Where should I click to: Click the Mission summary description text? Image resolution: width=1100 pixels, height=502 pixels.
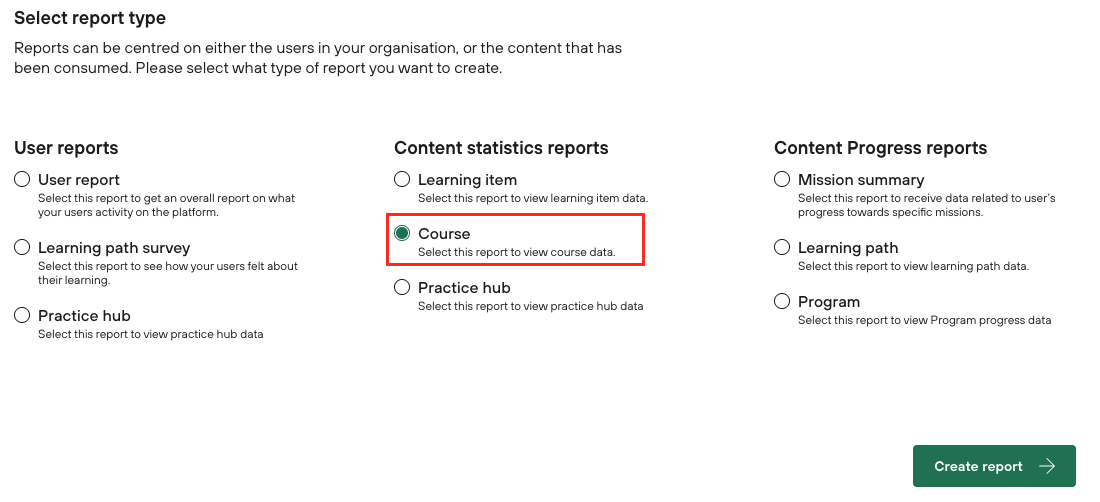(926, 205)
